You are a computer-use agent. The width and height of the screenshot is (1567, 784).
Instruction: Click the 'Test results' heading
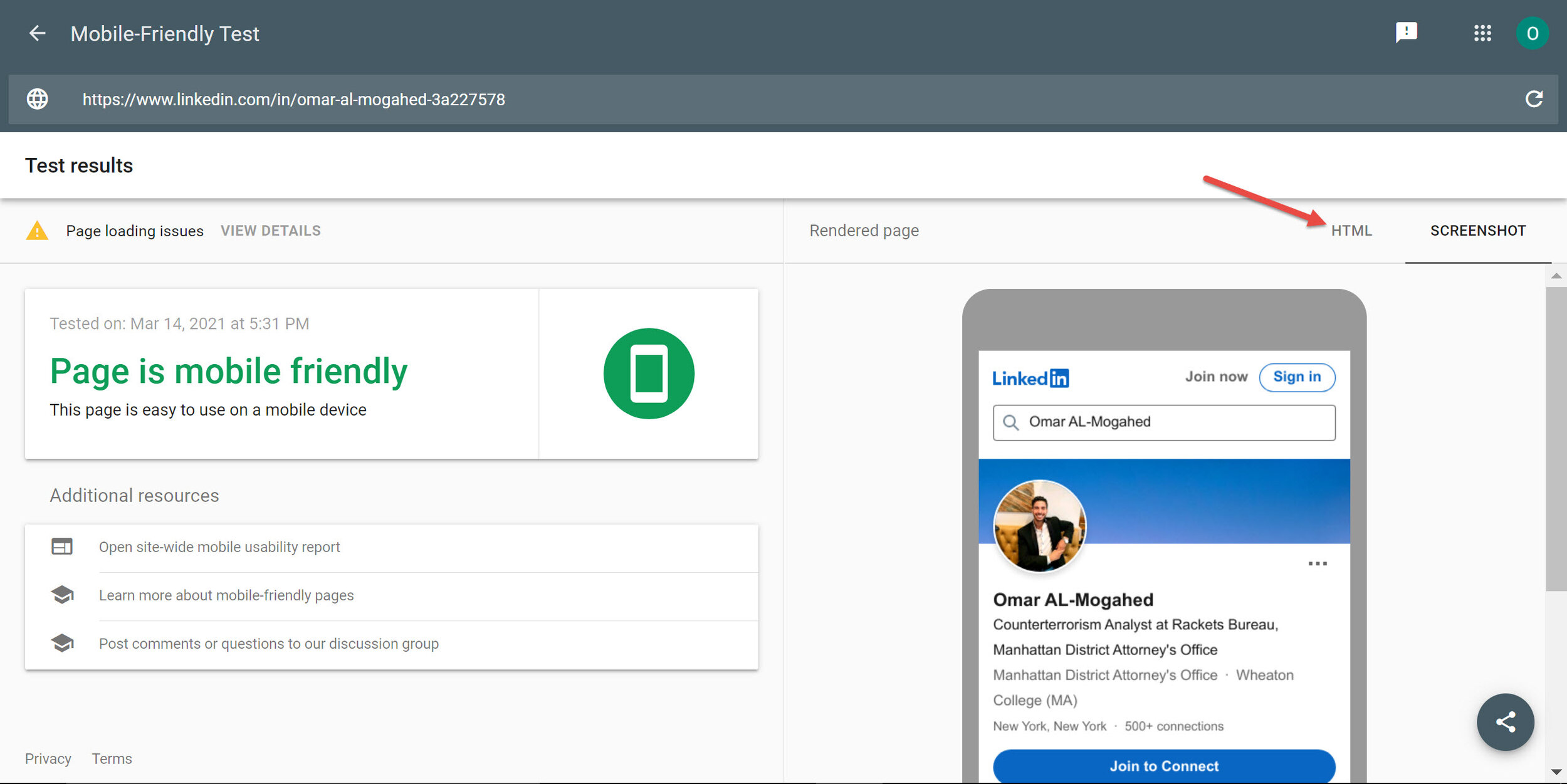(79, 165)
